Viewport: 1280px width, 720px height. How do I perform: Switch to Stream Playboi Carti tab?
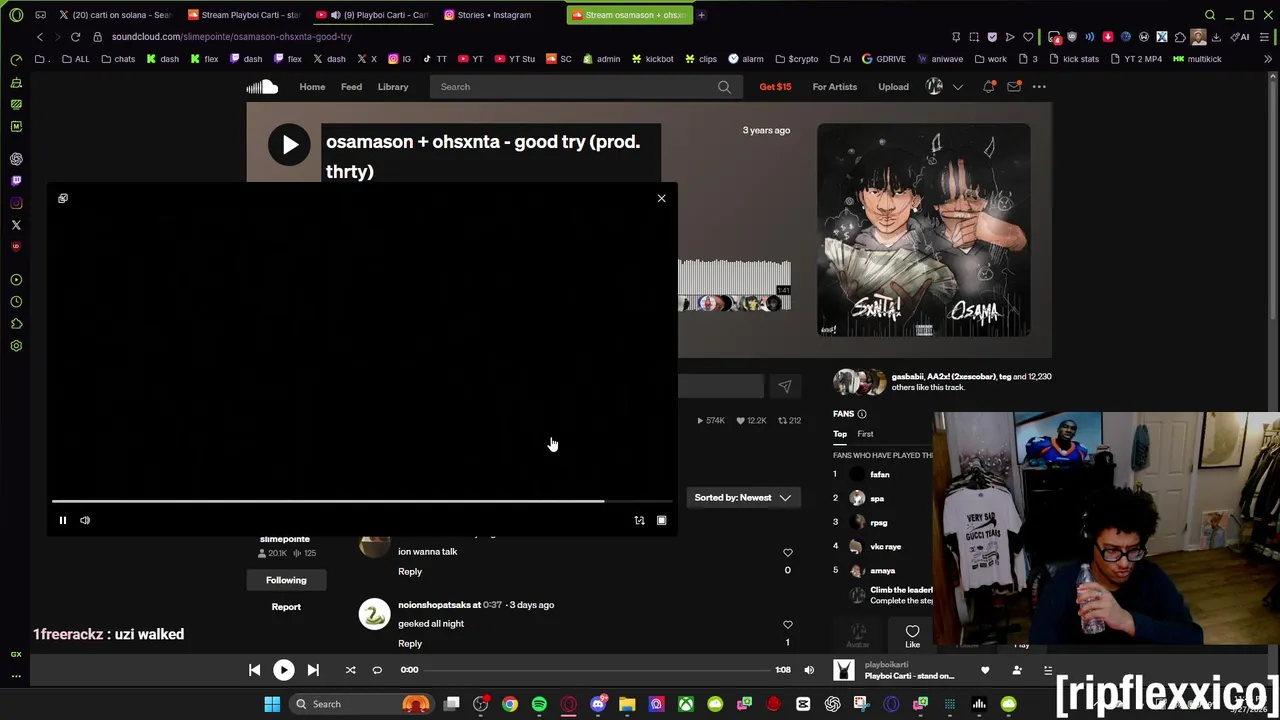(243, 15)
